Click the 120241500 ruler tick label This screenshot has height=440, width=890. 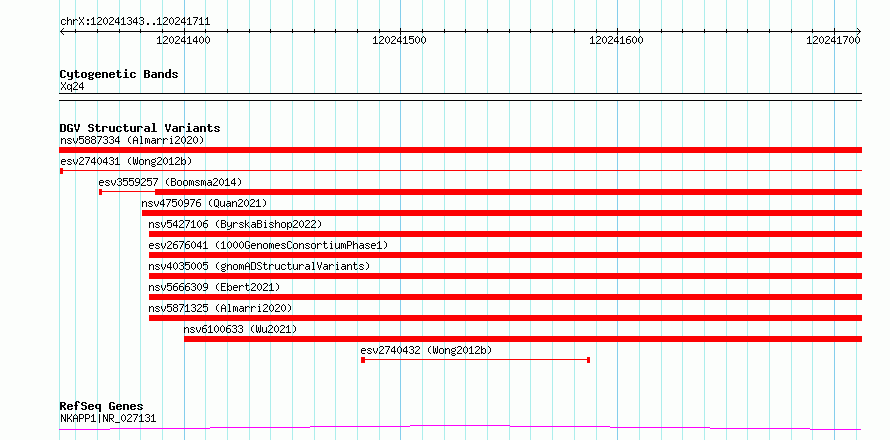(399, 40)
